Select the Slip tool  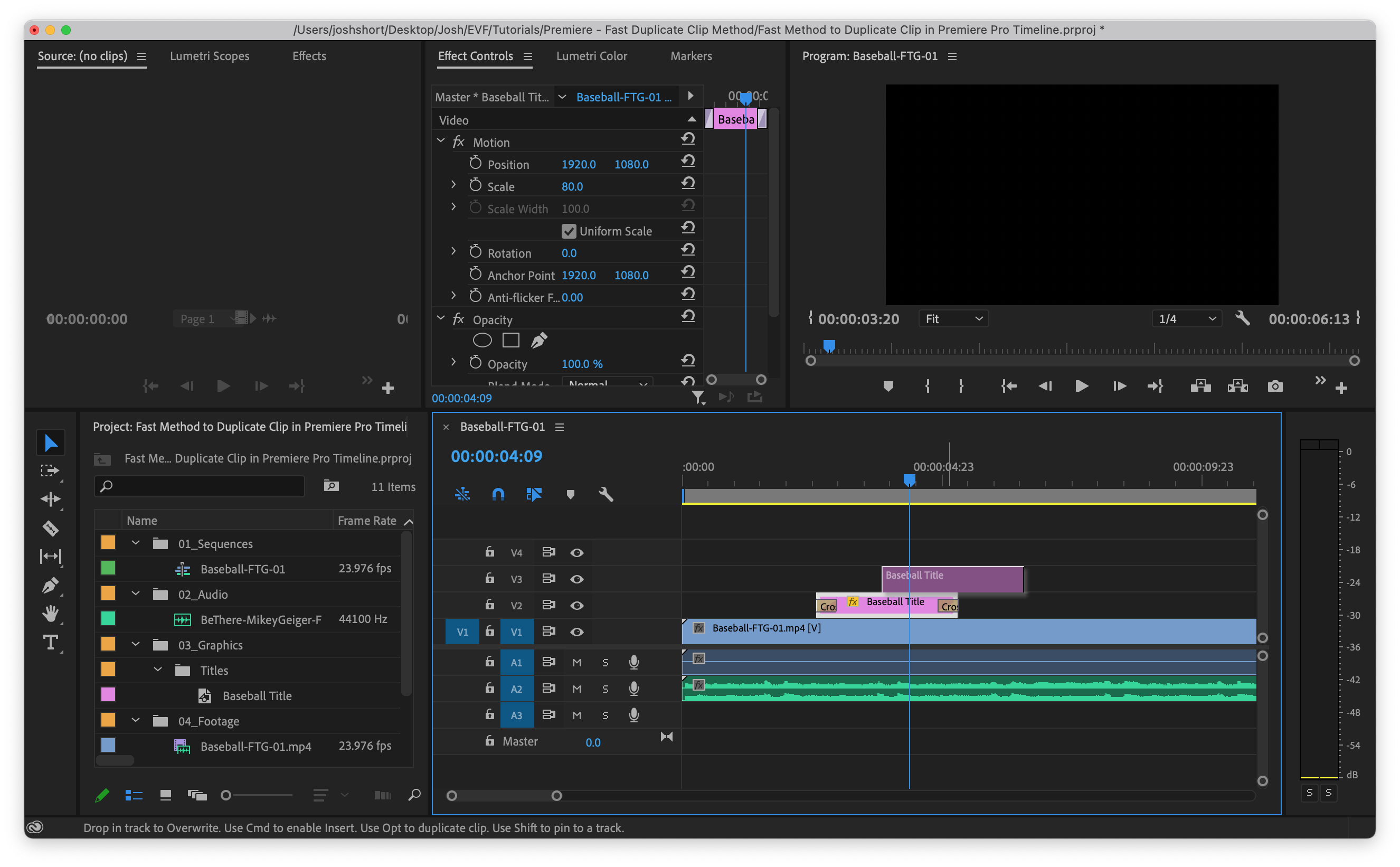click(x=51, y=556)
